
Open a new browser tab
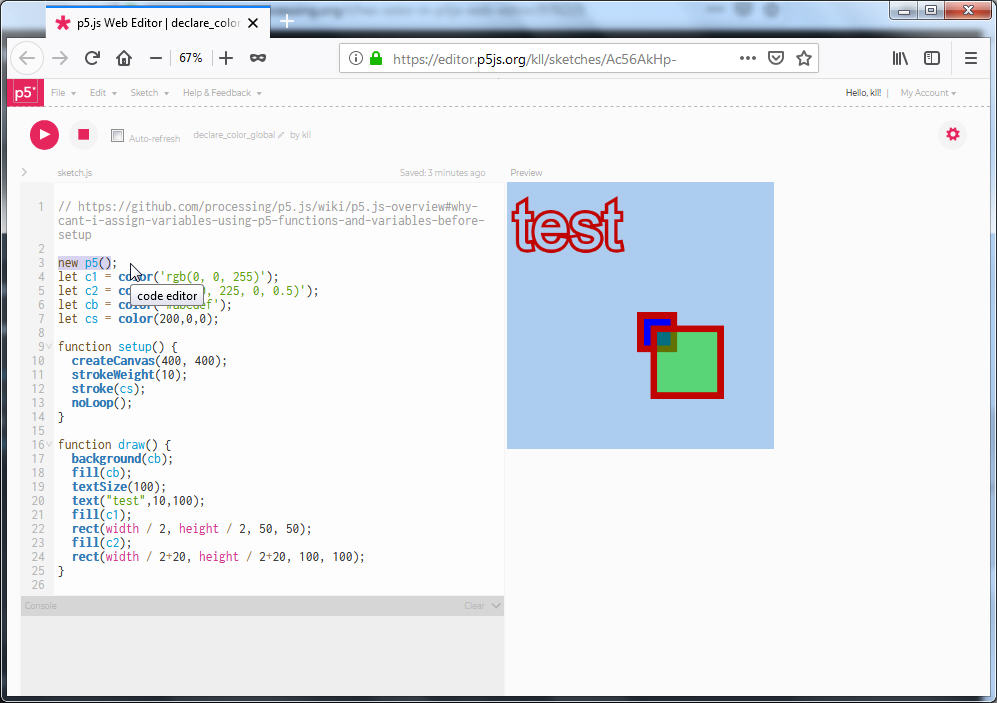(287, 22)
